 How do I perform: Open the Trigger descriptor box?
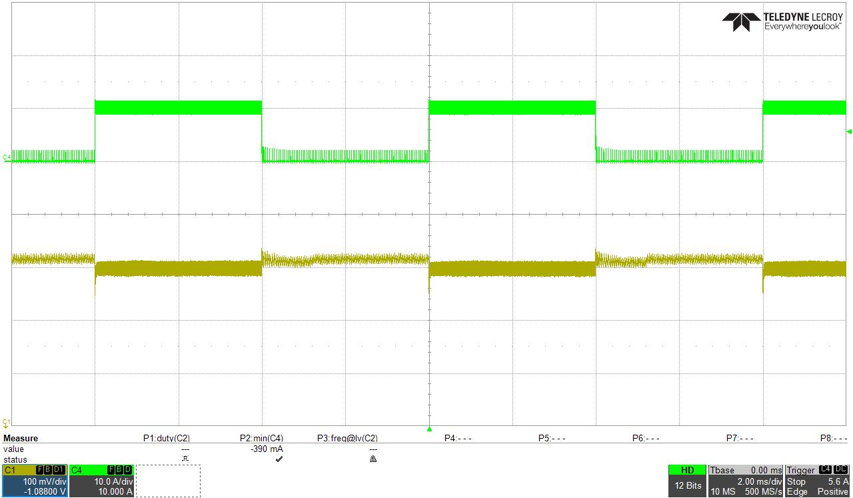816,480
